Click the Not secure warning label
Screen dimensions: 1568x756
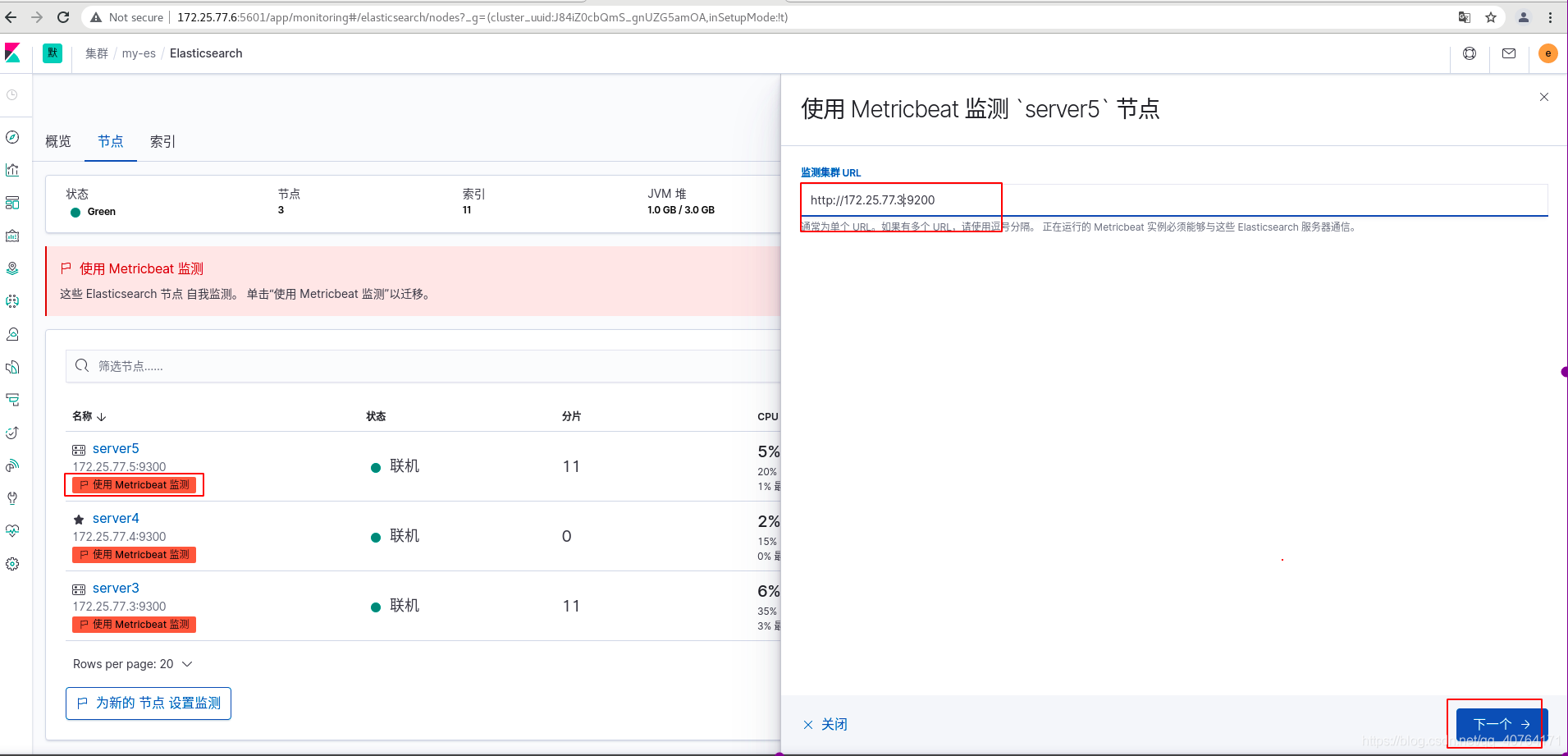click(x=127, y=17)
